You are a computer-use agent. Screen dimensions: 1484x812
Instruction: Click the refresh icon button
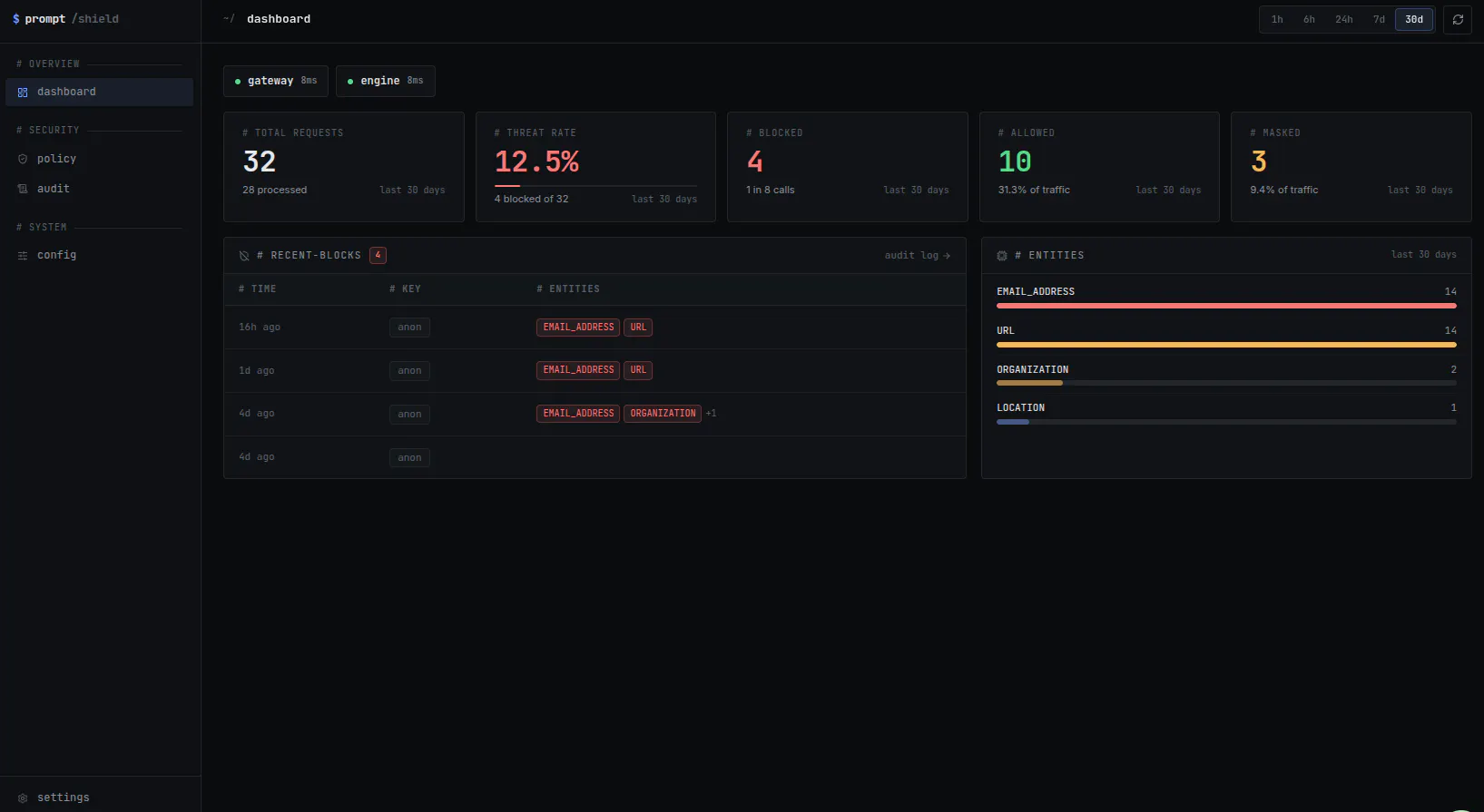pyautogui.click(x=1458, y=19)
